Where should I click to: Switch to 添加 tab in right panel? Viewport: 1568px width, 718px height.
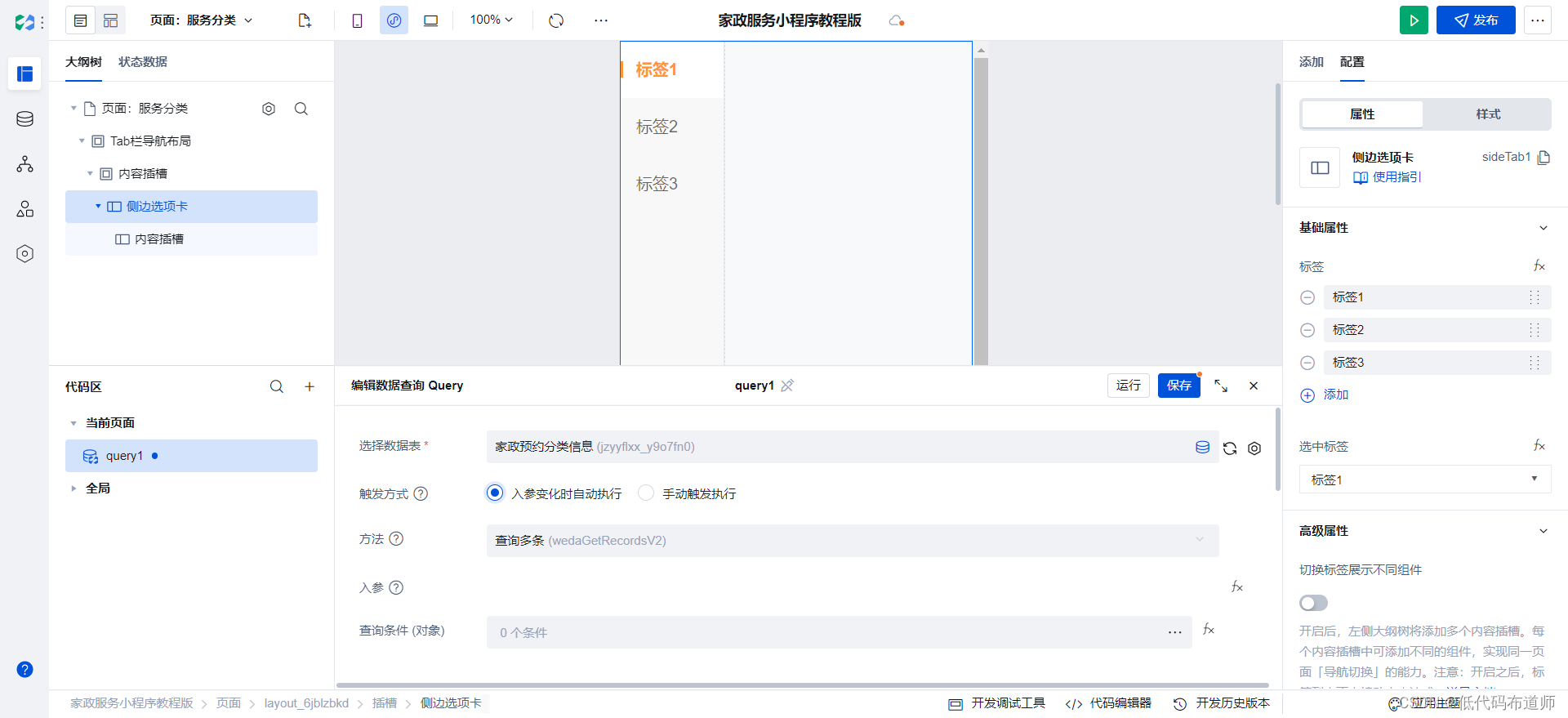[x=1312, y=62]
